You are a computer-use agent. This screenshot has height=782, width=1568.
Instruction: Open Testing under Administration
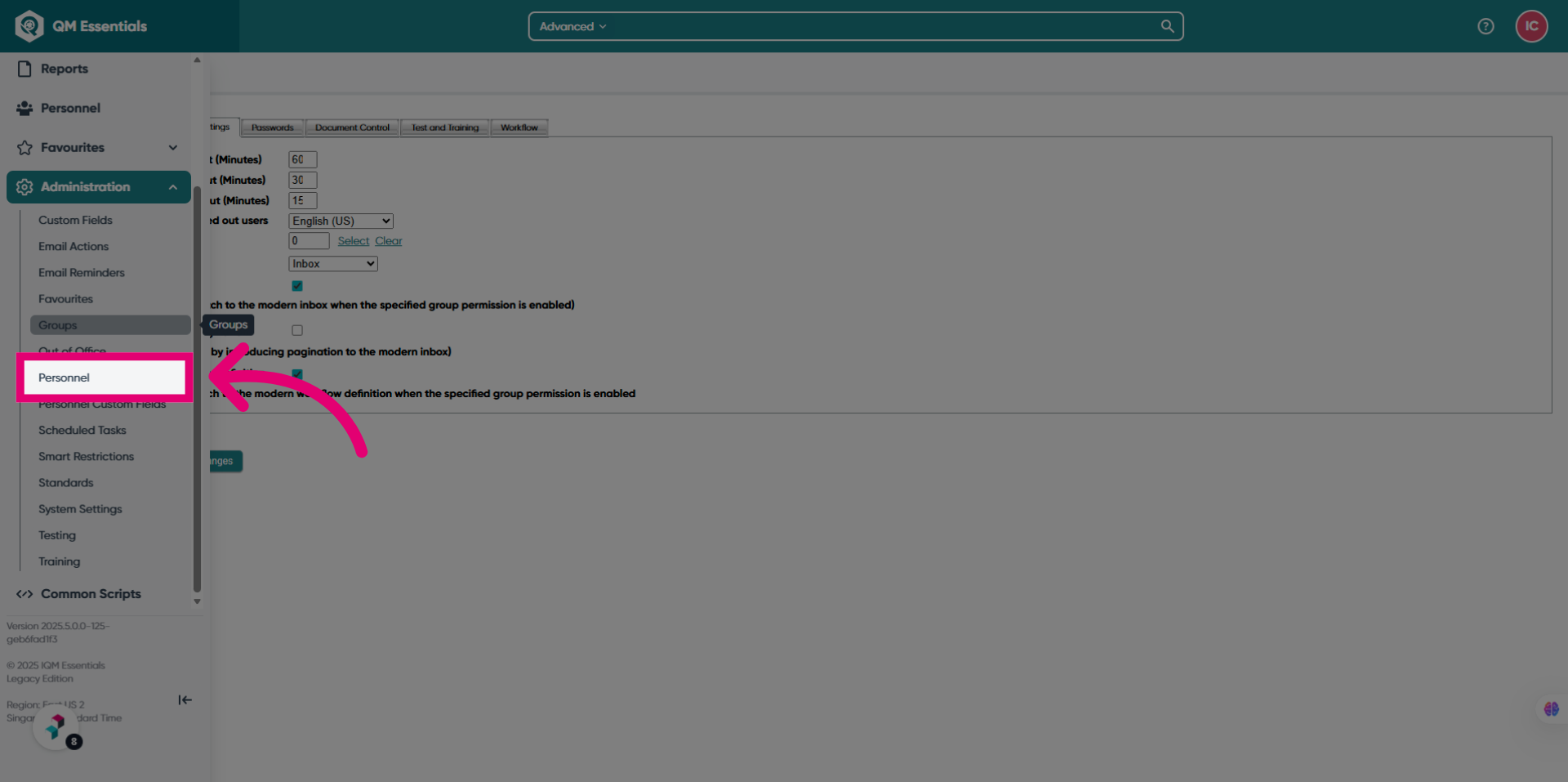[x=57, y=535]
